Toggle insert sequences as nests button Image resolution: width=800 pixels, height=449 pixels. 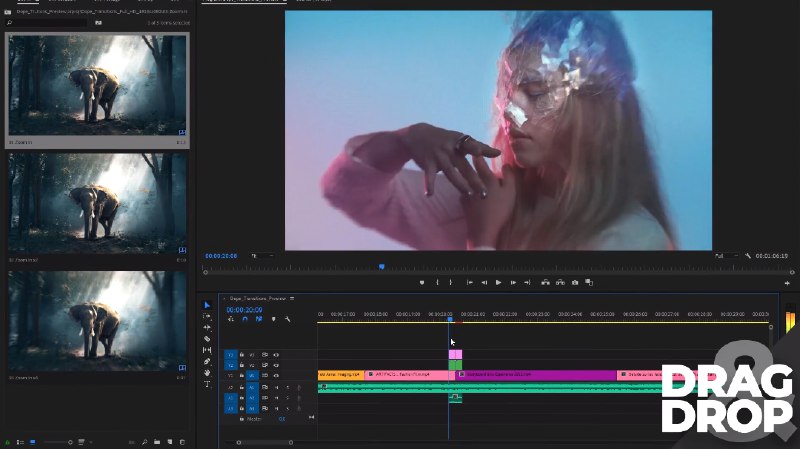(x=231, y=319)
